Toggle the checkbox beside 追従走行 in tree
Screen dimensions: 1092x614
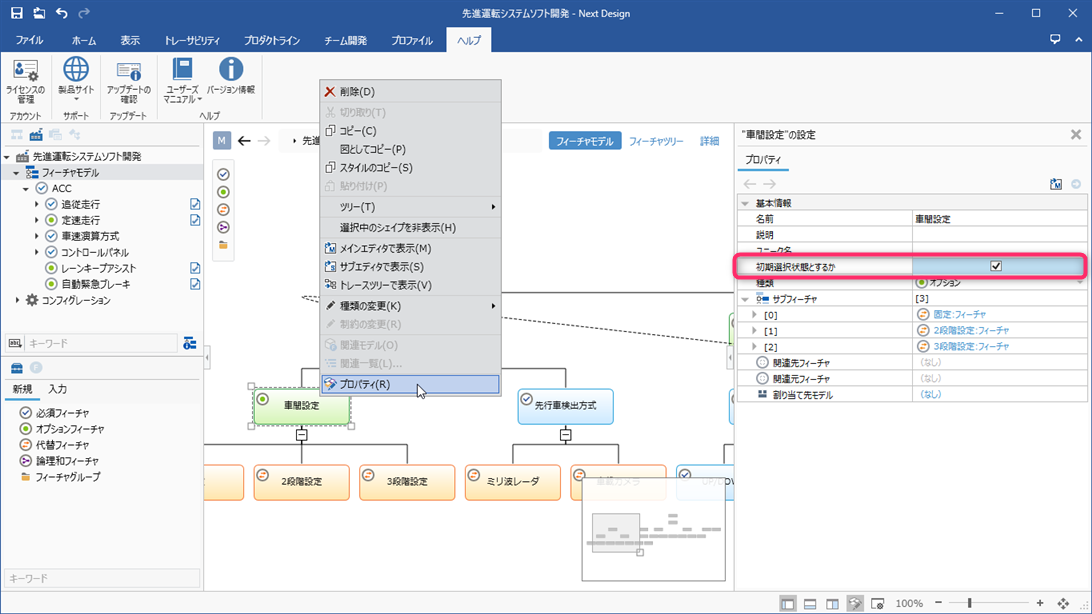coord(195,204)
